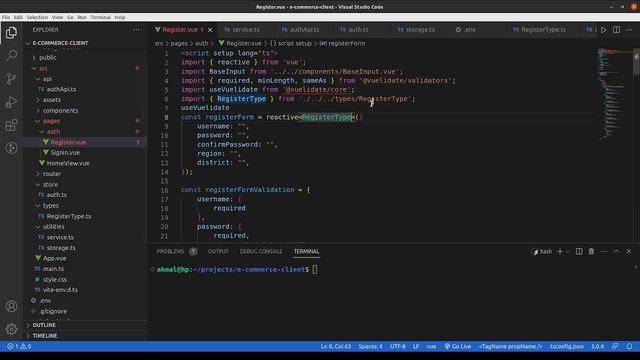Close the Register.vue editor tab
640x360 pixels.
pos(210,30)
